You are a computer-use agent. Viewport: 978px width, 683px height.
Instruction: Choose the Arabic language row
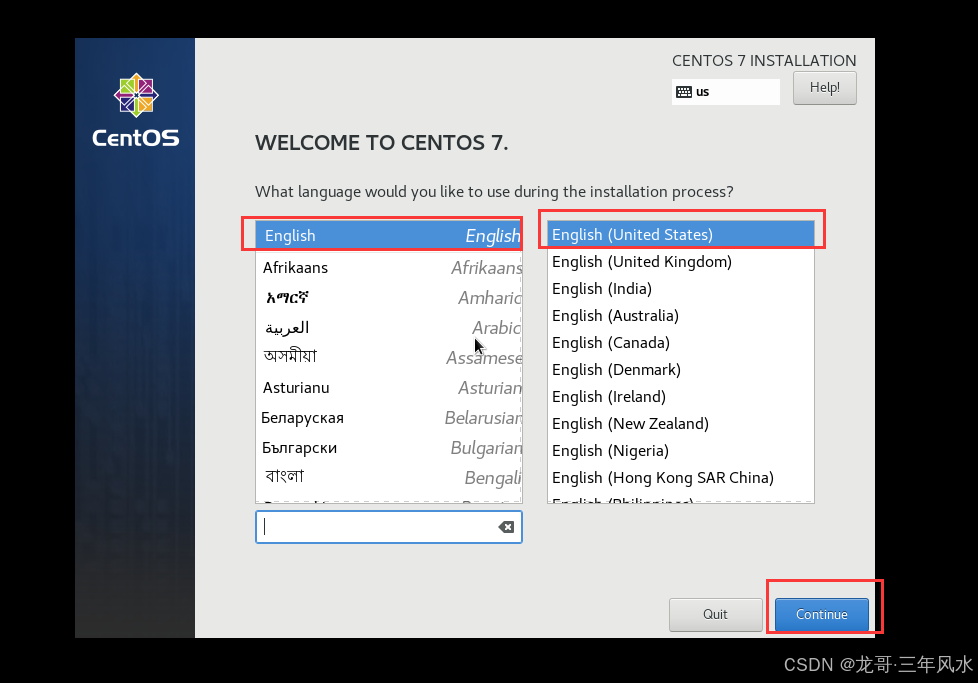pos(389,327)
